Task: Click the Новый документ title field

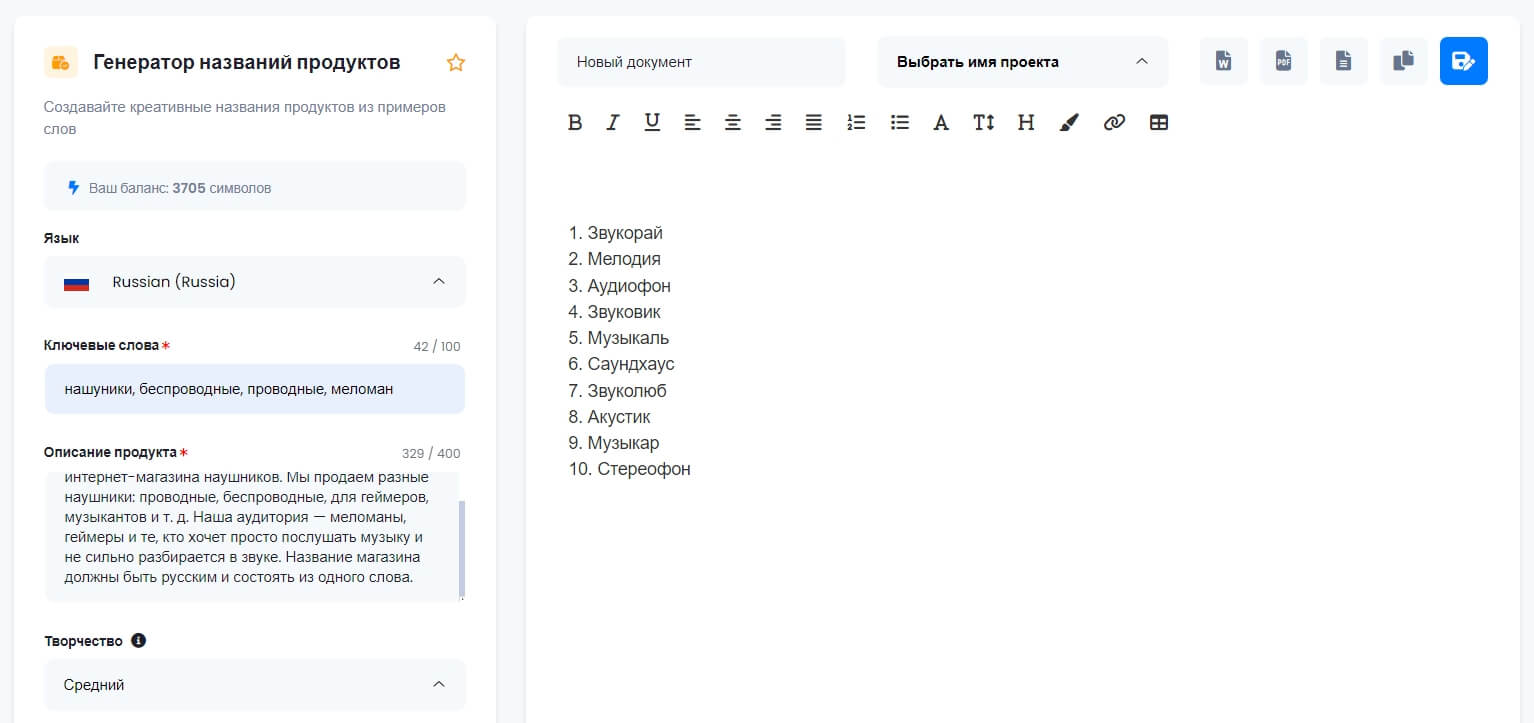Action: (701, 62)
